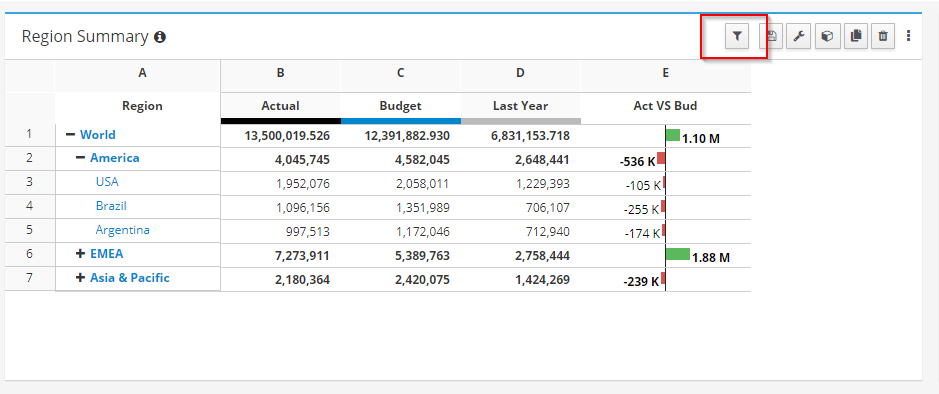Expand the EMEA row
The width and height of the screenshot is (939, 394).
80,254
